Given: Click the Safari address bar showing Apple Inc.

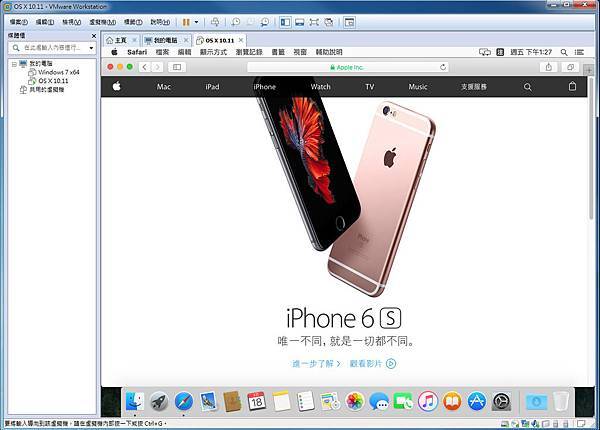Looking at the screenshot, I should (x=347, y=67).
